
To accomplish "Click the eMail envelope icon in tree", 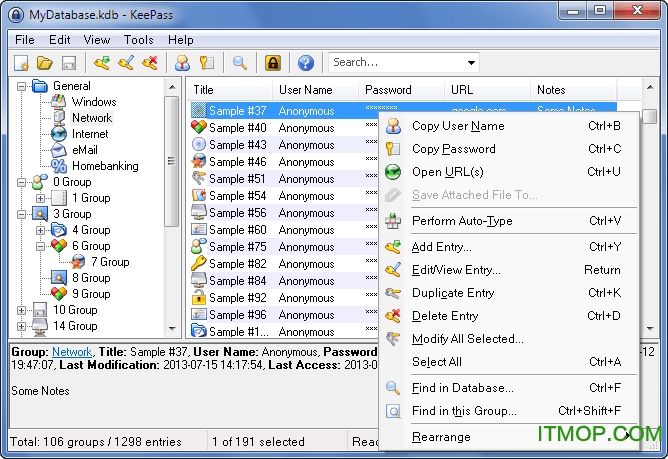I will [59, 150].
